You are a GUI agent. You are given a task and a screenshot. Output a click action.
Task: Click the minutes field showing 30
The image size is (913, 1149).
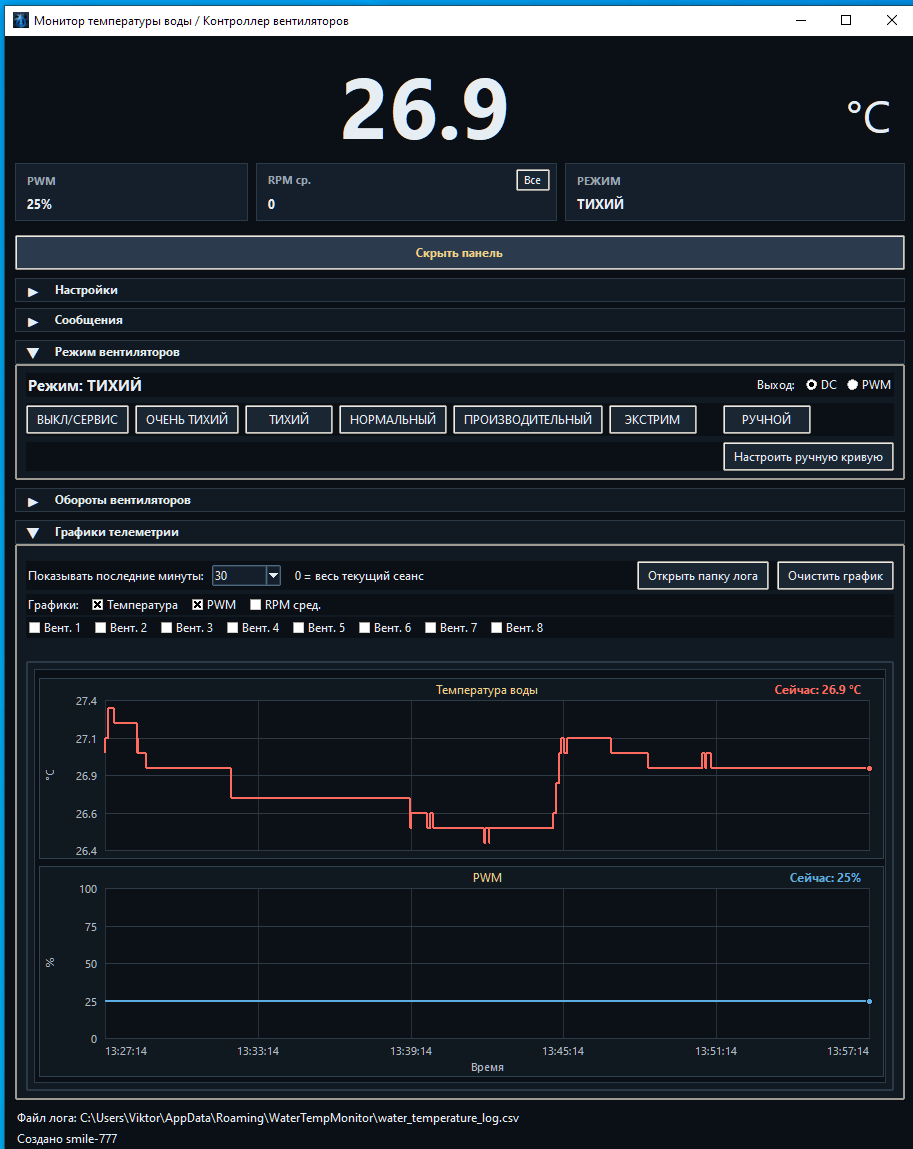(x=239, y=576)
